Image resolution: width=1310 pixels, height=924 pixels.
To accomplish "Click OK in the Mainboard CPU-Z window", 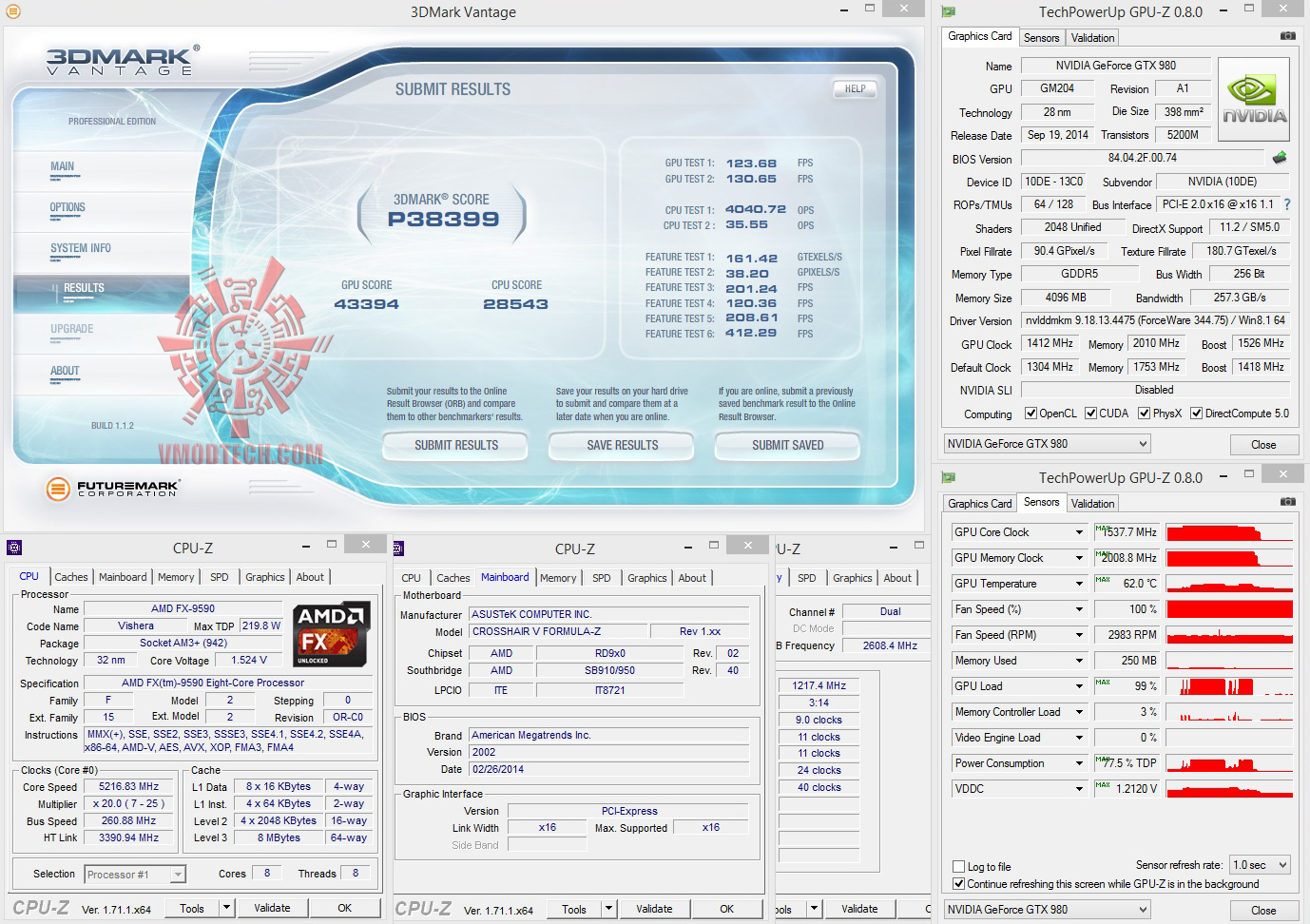I will point(726,909).
